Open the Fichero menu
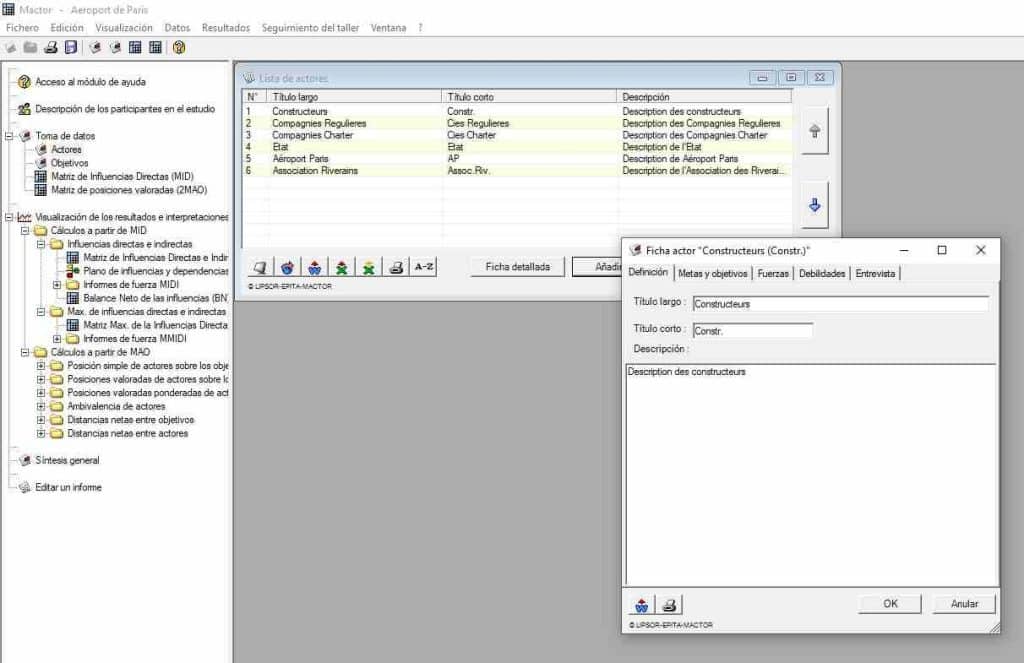The width and height of the screenshot is (1024, 663). click(x=22, y=27)
